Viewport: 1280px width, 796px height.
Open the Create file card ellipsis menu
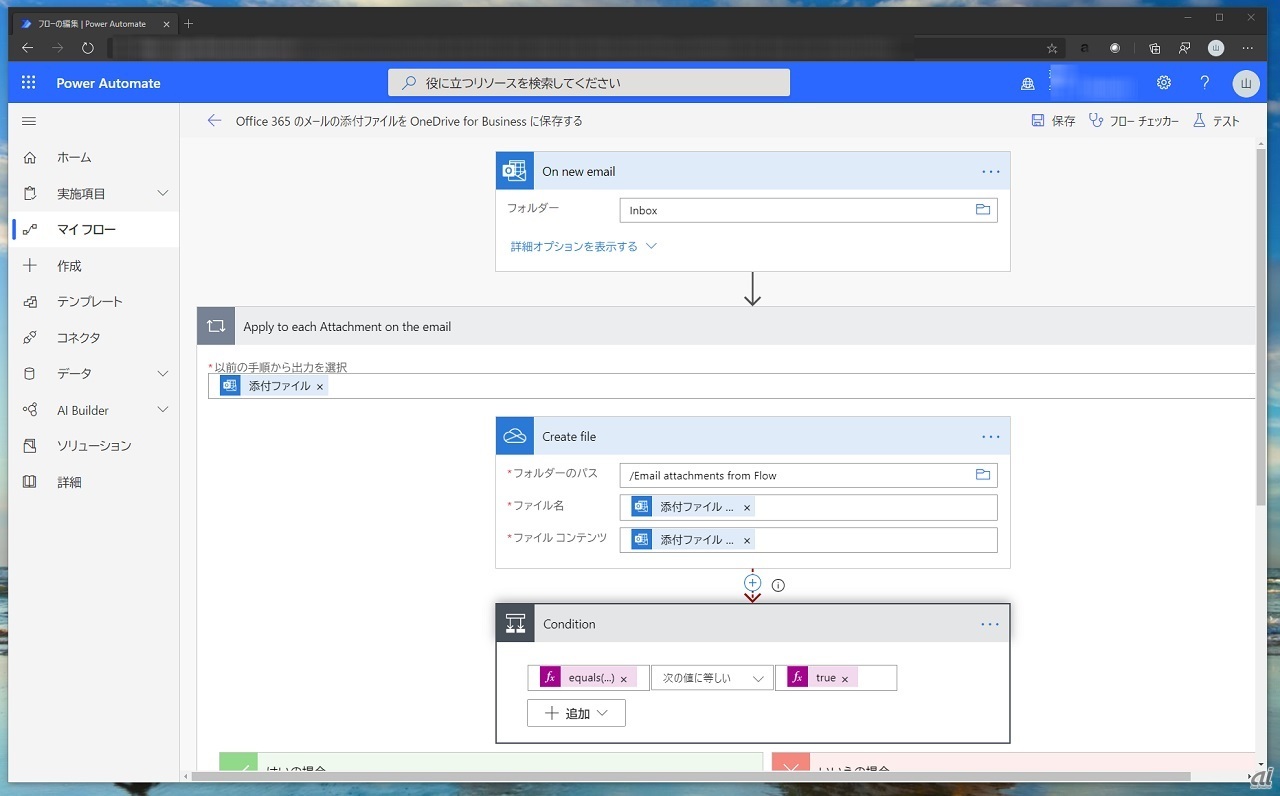point(990,436)
